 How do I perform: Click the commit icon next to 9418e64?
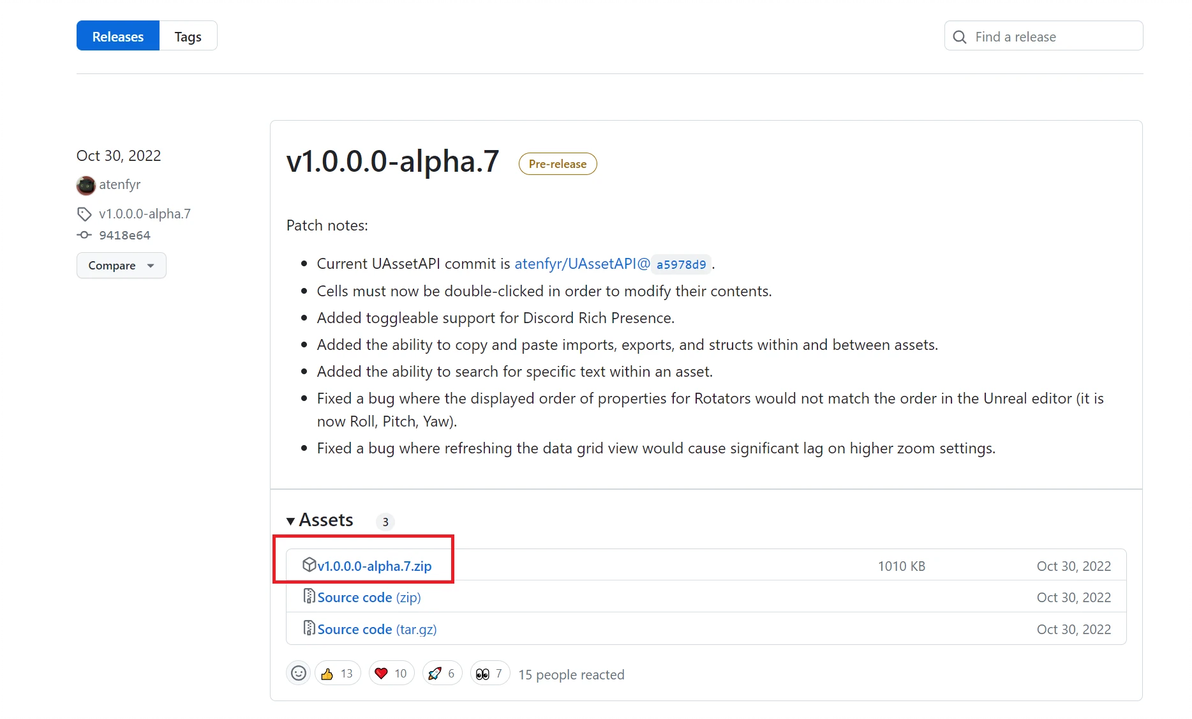84,236
